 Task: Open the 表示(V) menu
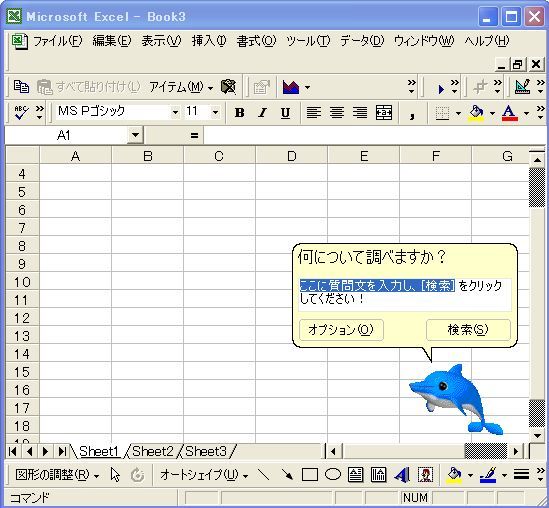[x=161, y=41]
